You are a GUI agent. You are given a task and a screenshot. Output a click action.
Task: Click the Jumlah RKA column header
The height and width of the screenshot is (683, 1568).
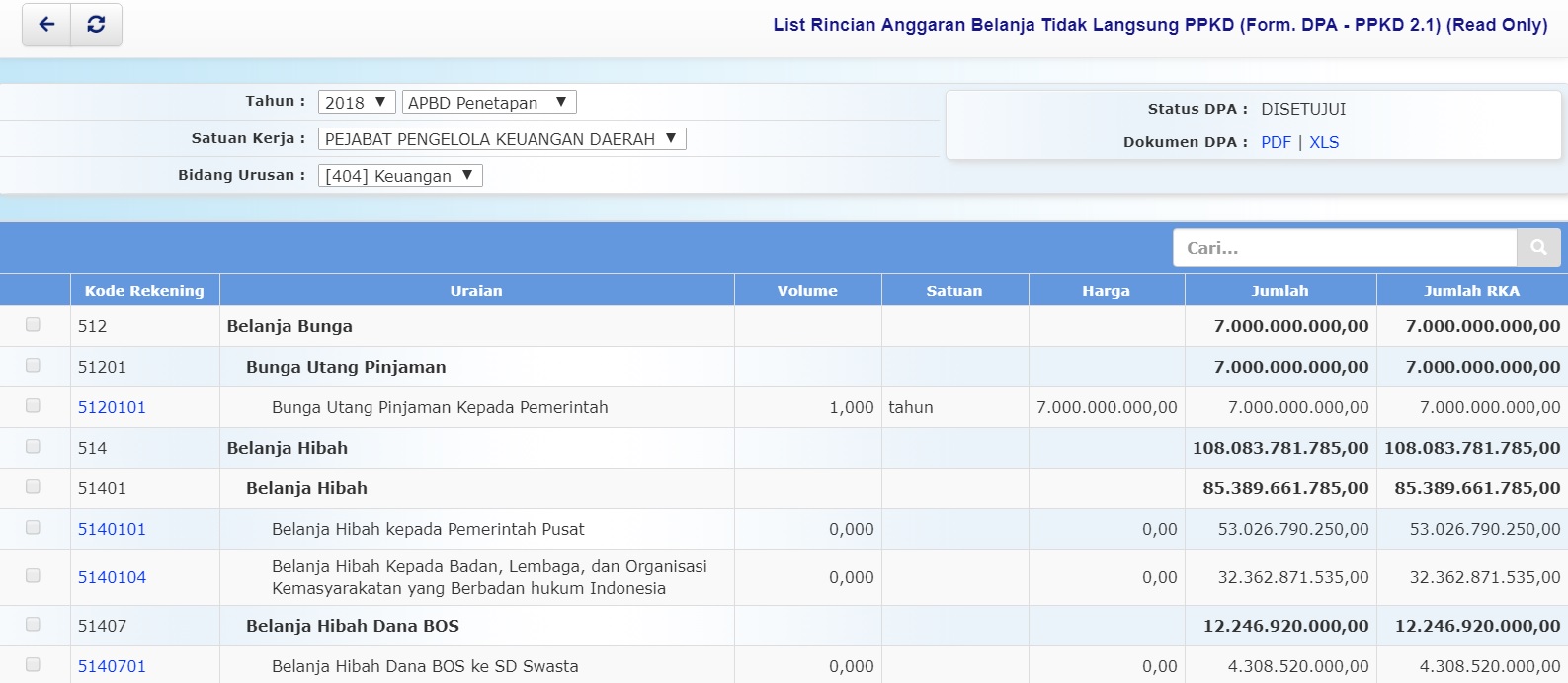click(1471, 291)
